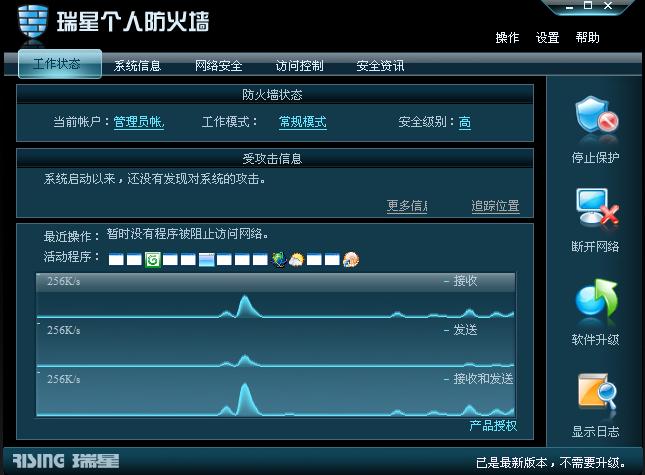The height and width of the screenshot is (475, 645).
Task: Click the 受攻击信息 section header
Action: point(275,158)
